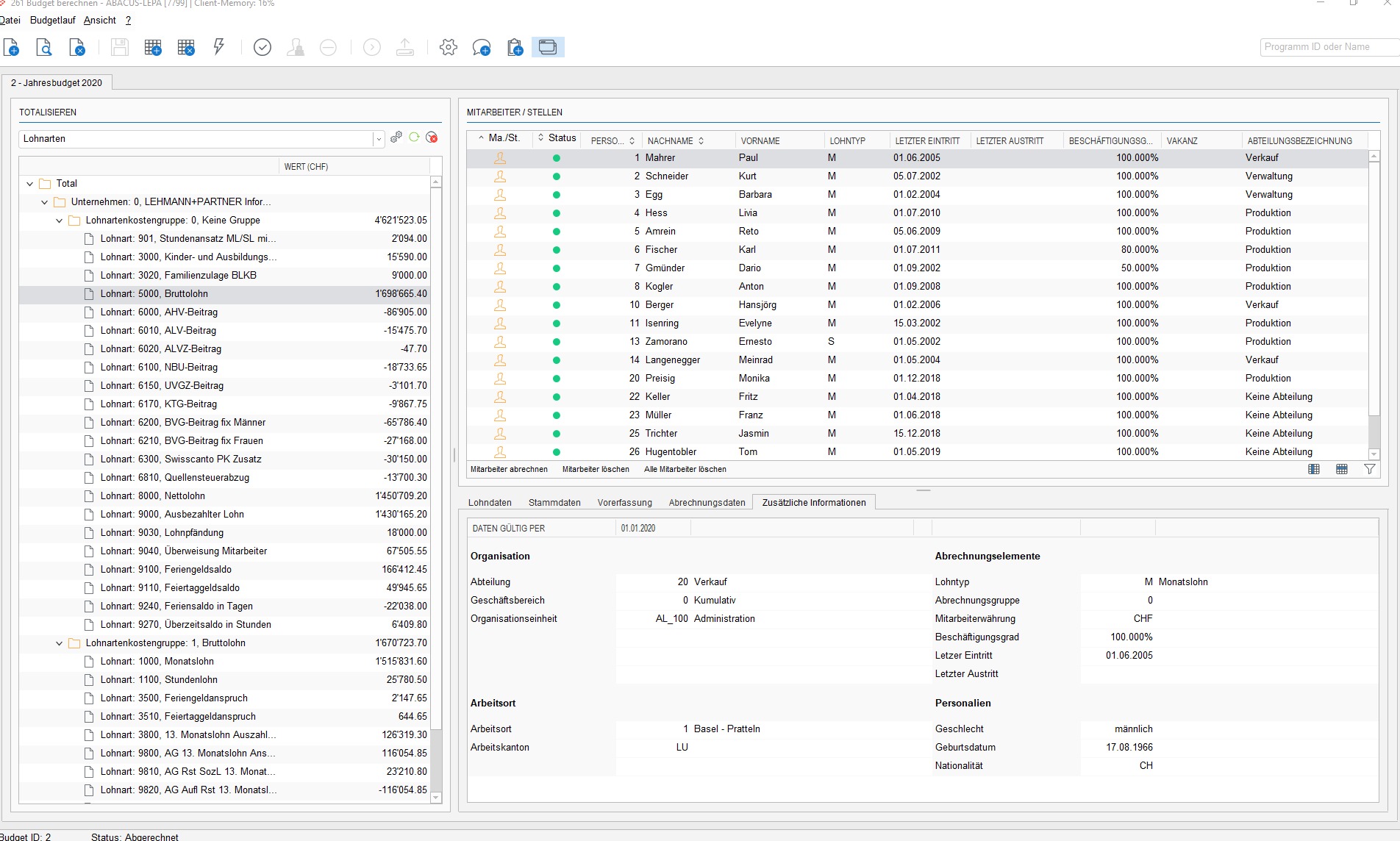Screen dimensions: 1400x841
Task: Switch to the Voreingabe Vorerfassung tab
Action: tap(625, 503)
